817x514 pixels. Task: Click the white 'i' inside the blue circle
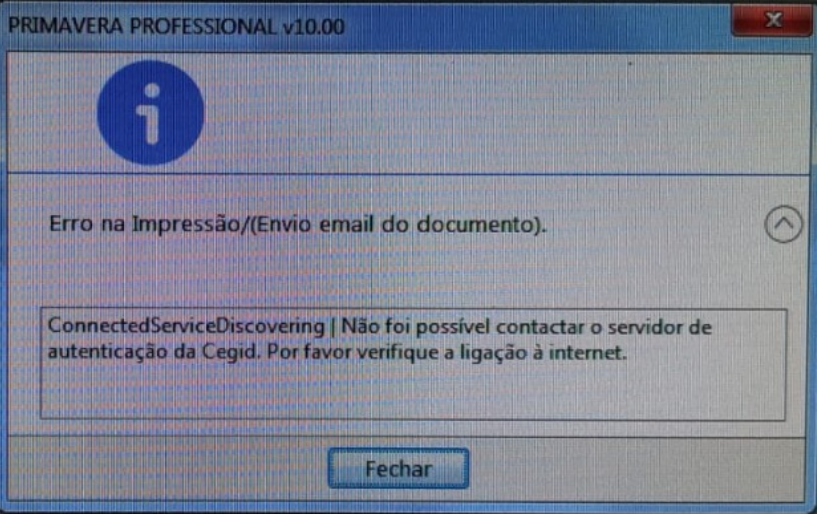coord(151,114)
